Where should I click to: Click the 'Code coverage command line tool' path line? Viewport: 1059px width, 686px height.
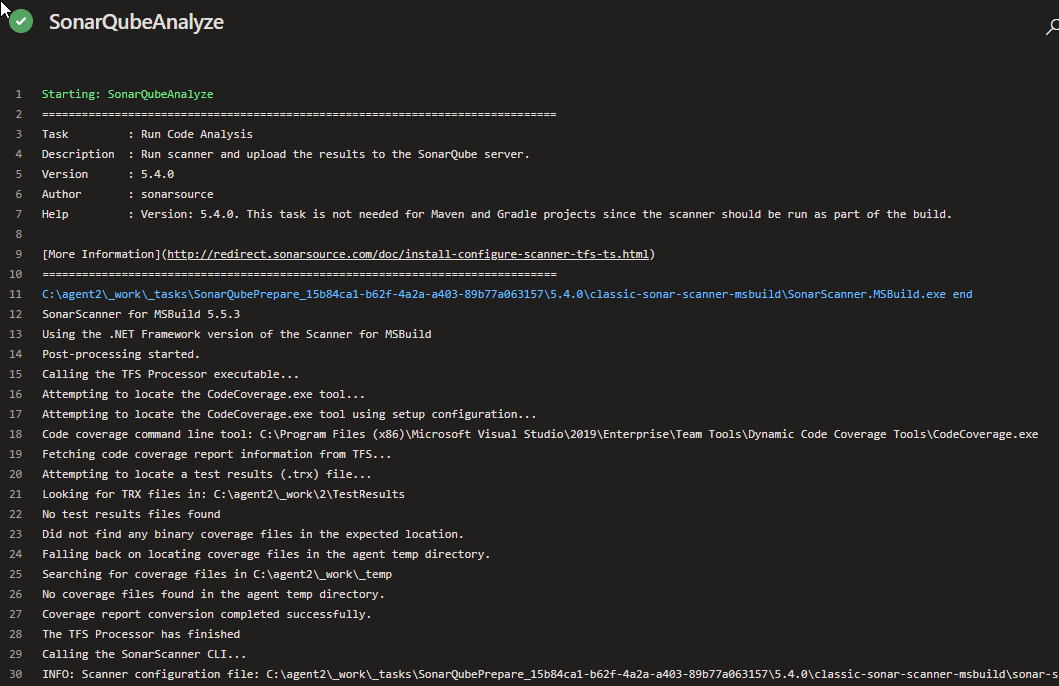click(x=540, y=434)
